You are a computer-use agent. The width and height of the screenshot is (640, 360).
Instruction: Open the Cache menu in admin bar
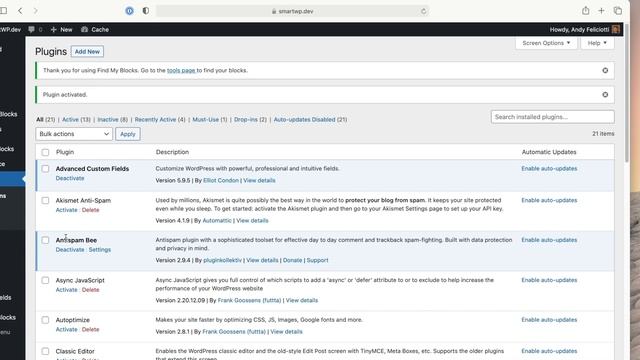(x=95, y=29)
